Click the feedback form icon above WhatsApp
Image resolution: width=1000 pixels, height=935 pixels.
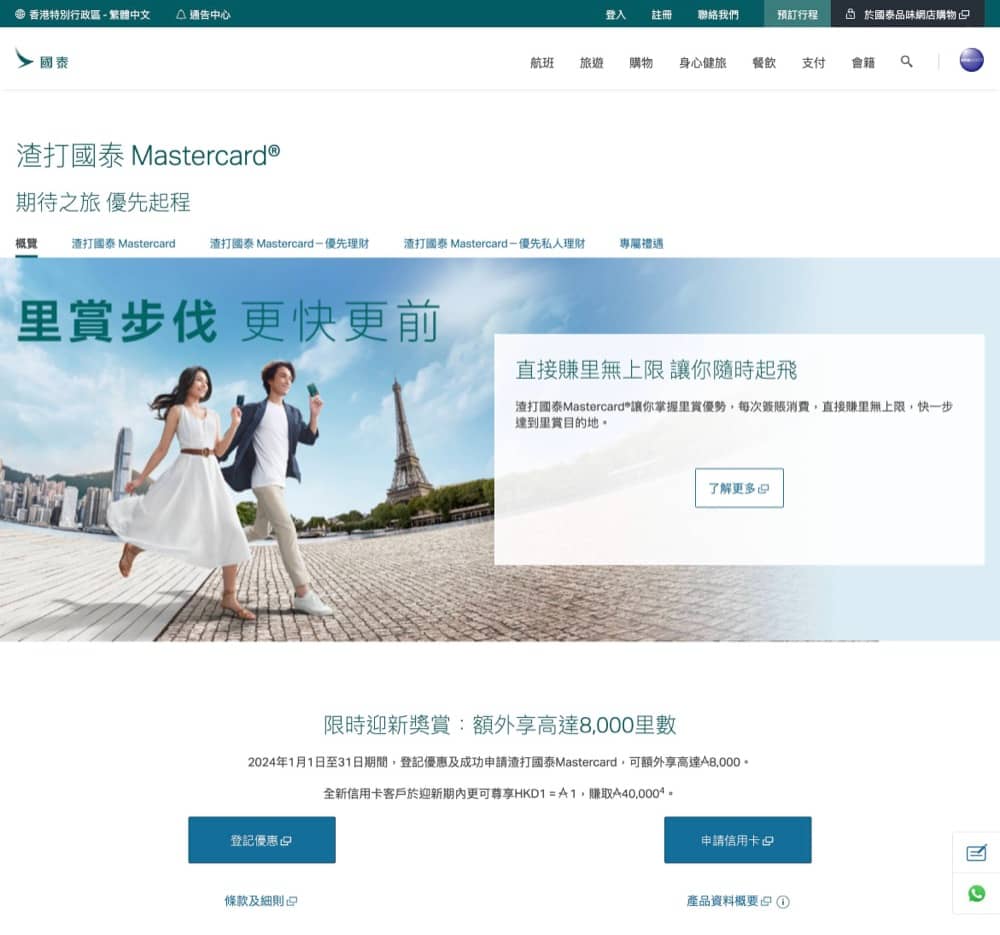[x=975, y=853]
